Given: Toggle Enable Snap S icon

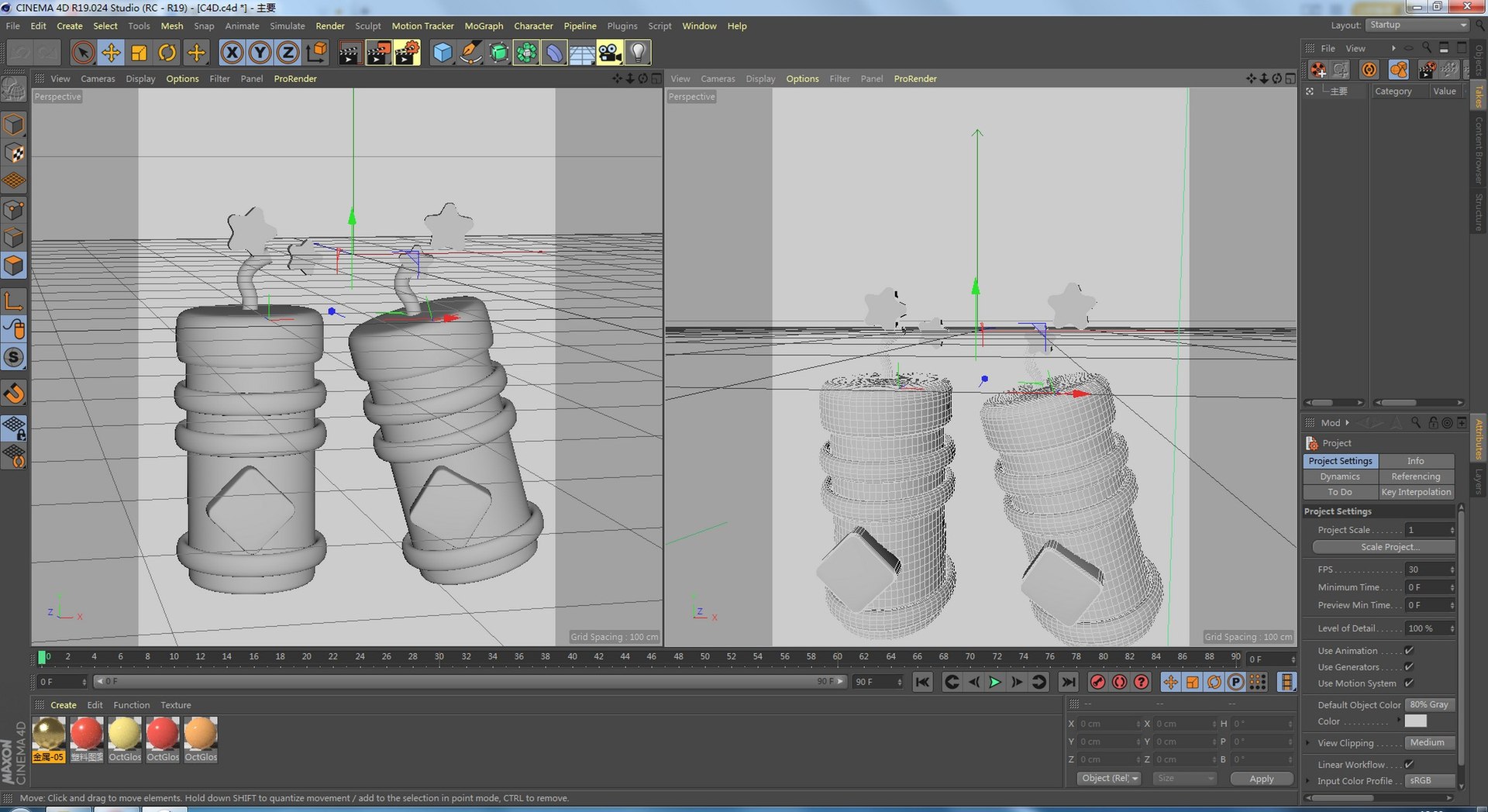Looking at the screenshot, I should [x=14, y=357].
